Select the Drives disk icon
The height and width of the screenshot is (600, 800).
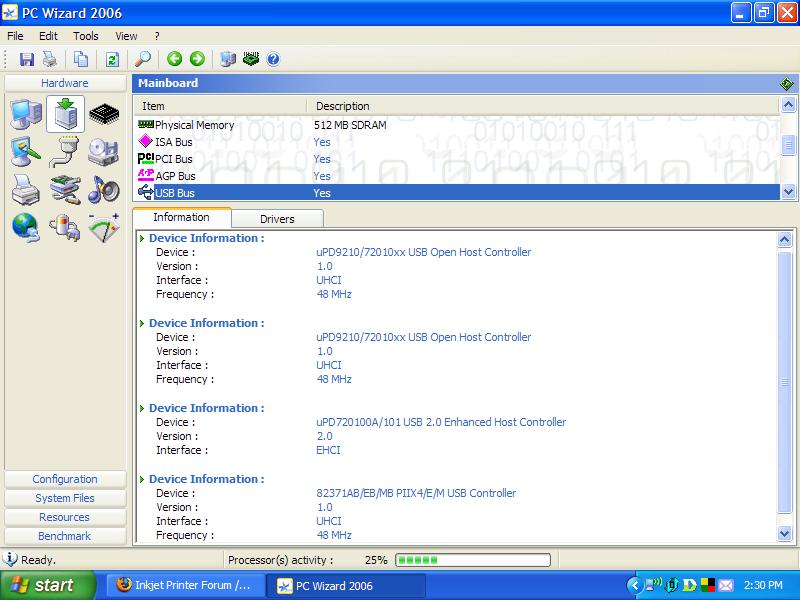click(x=104, y=152)
